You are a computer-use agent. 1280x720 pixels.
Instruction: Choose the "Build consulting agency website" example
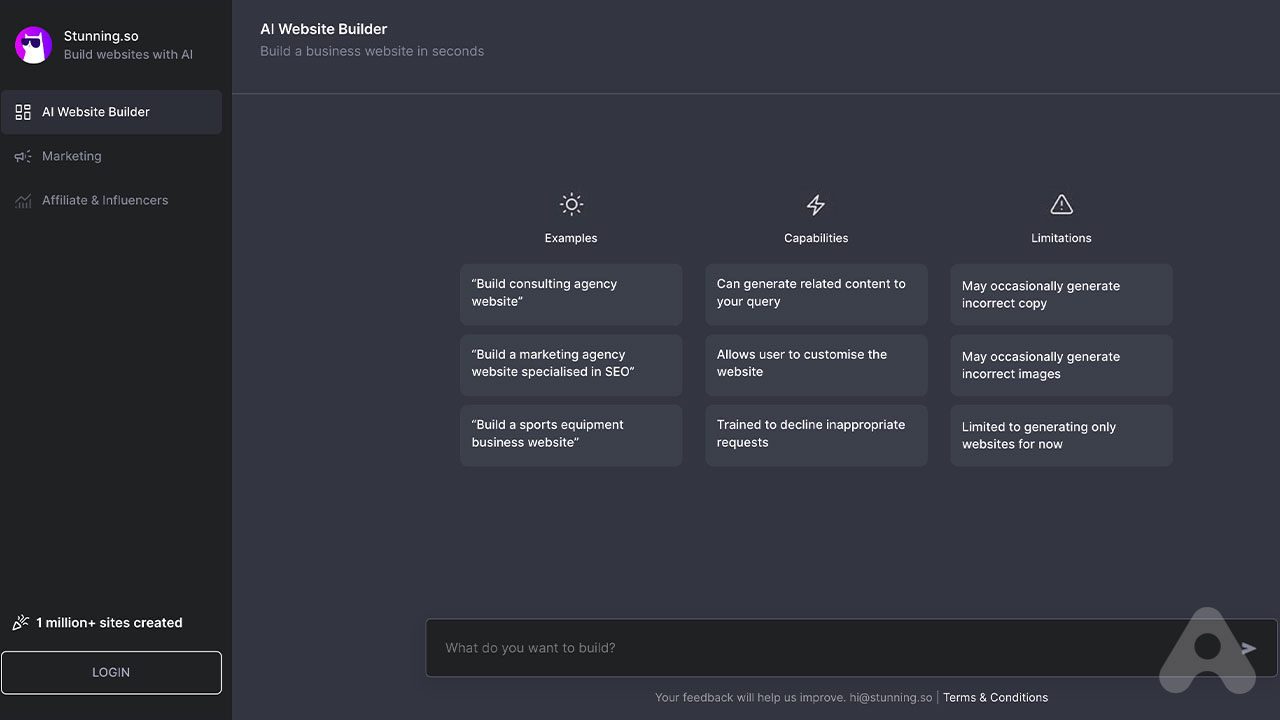571,293
